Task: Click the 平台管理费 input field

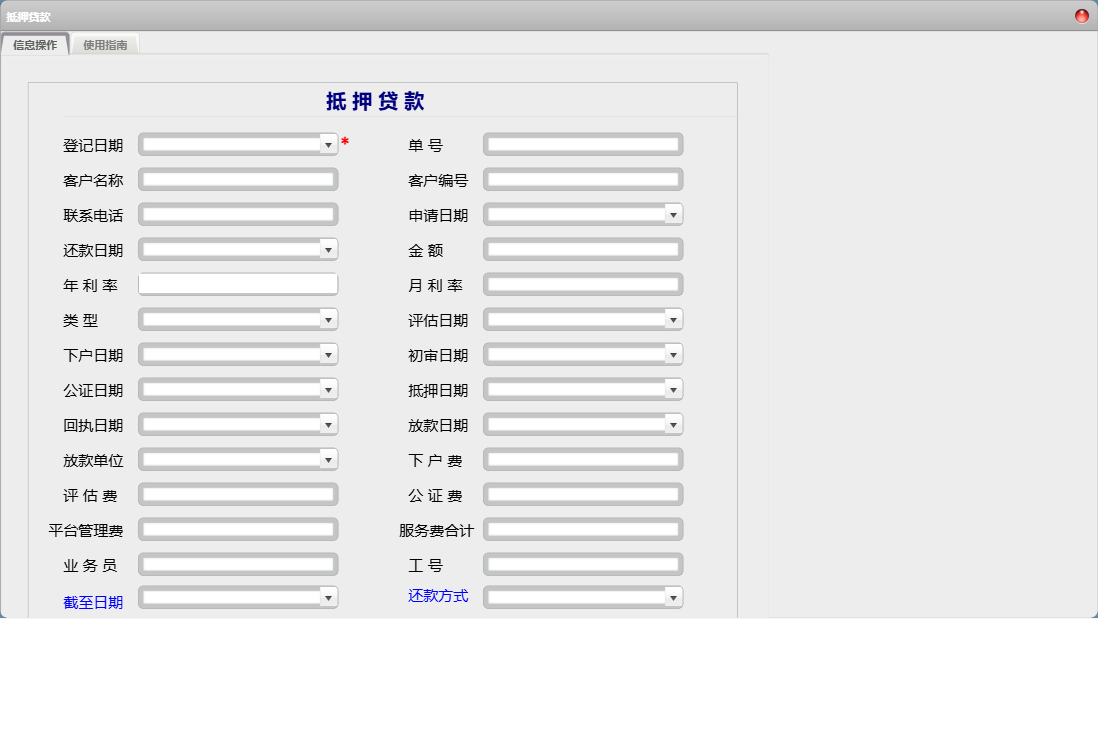Action: coord(238,530)
